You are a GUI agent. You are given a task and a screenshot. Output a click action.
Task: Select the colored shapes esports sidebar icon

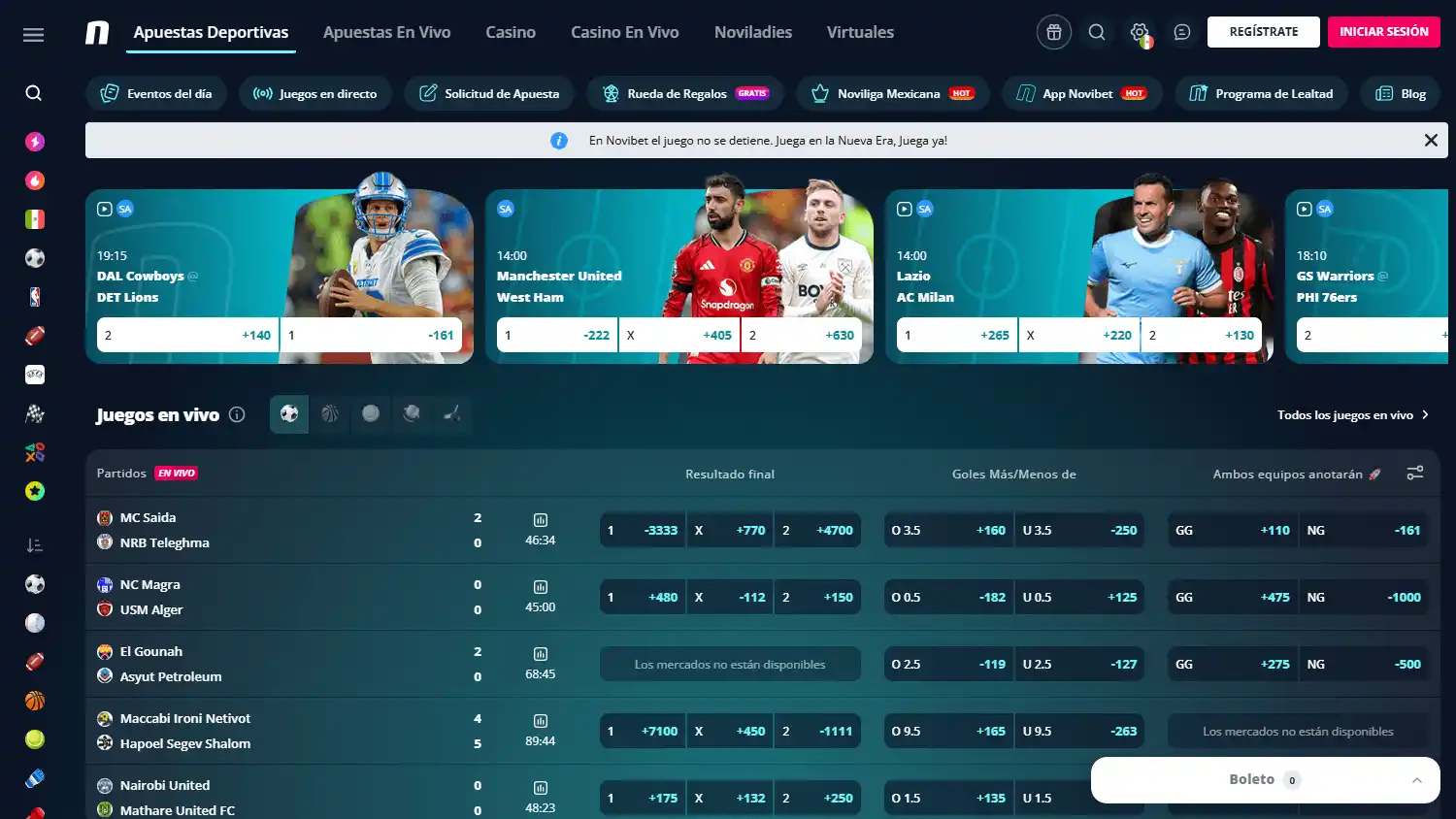pos(35,452)
